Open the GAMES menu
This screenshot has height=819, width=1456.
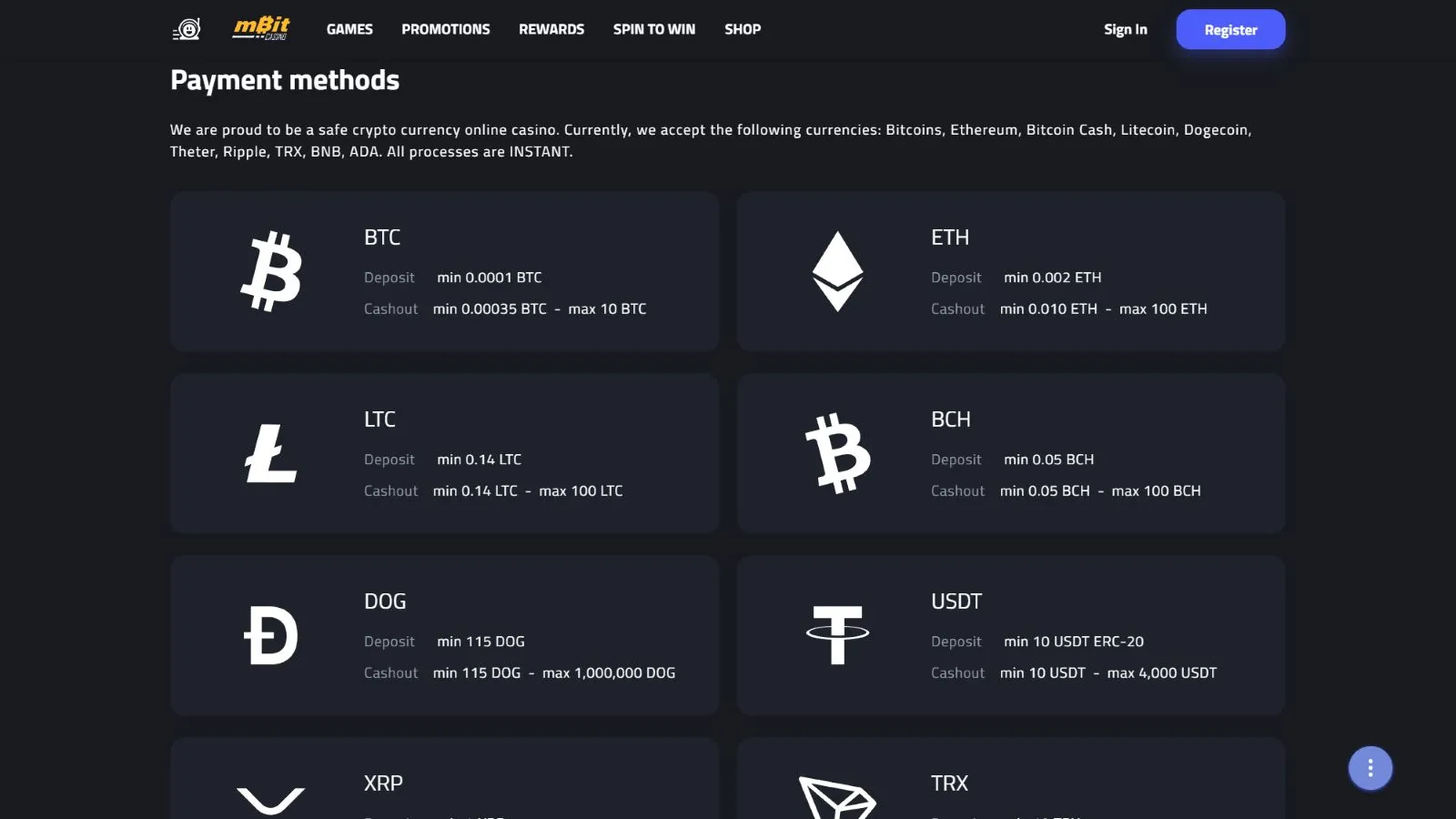point(349,29)
